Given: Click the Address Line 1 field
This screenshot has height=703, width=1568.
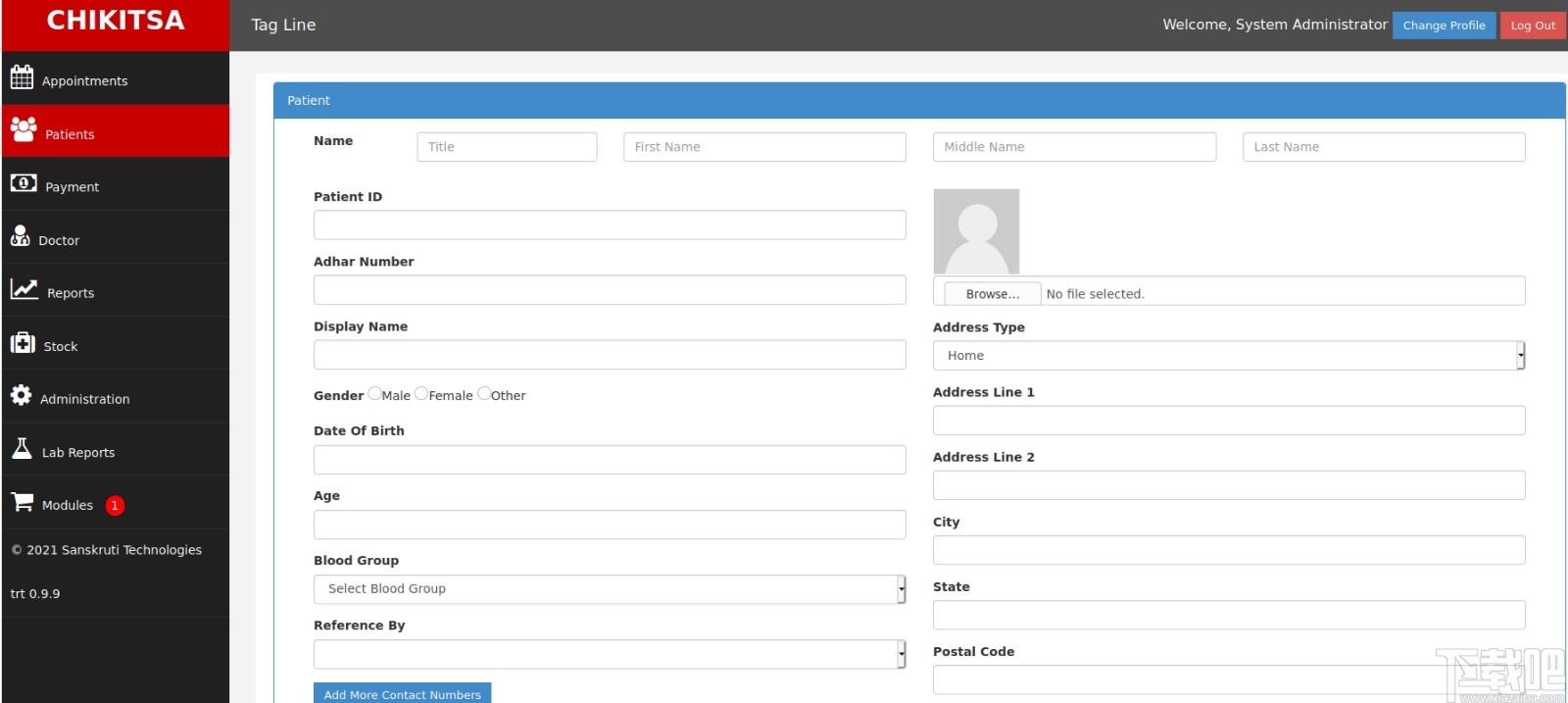Looking at the screenshot, I should pos(1229,421).
